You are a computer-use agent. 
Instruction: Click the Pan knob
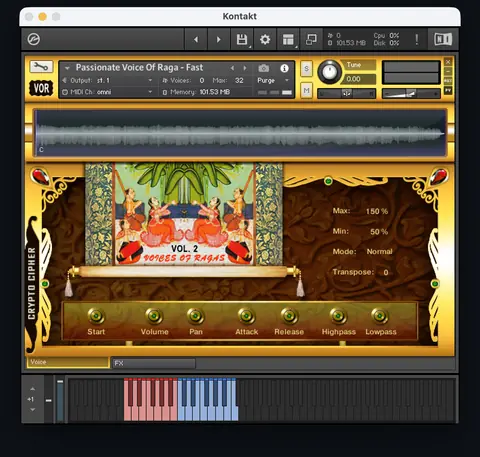pos(196,315)
